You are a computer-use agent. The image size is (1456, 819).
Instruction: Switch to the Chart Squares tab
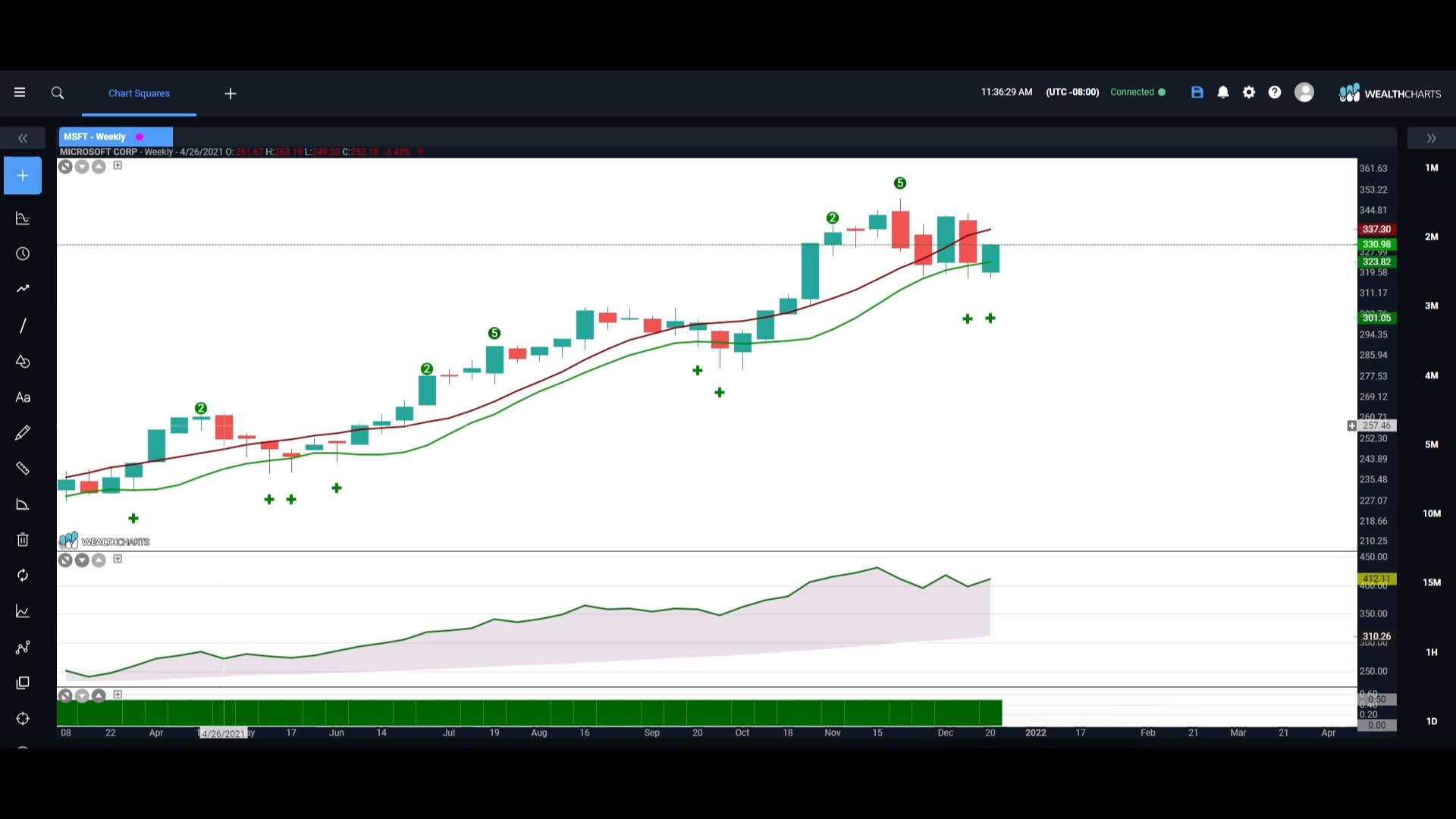(139, 93)
